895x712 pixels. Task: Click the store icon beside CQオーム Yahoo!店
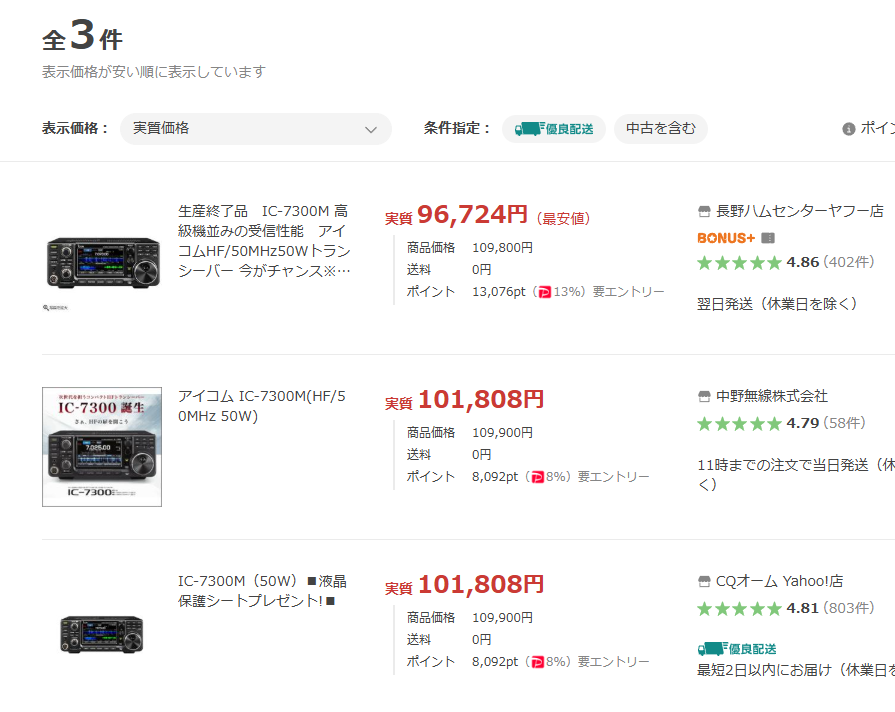tap(704, 581)
